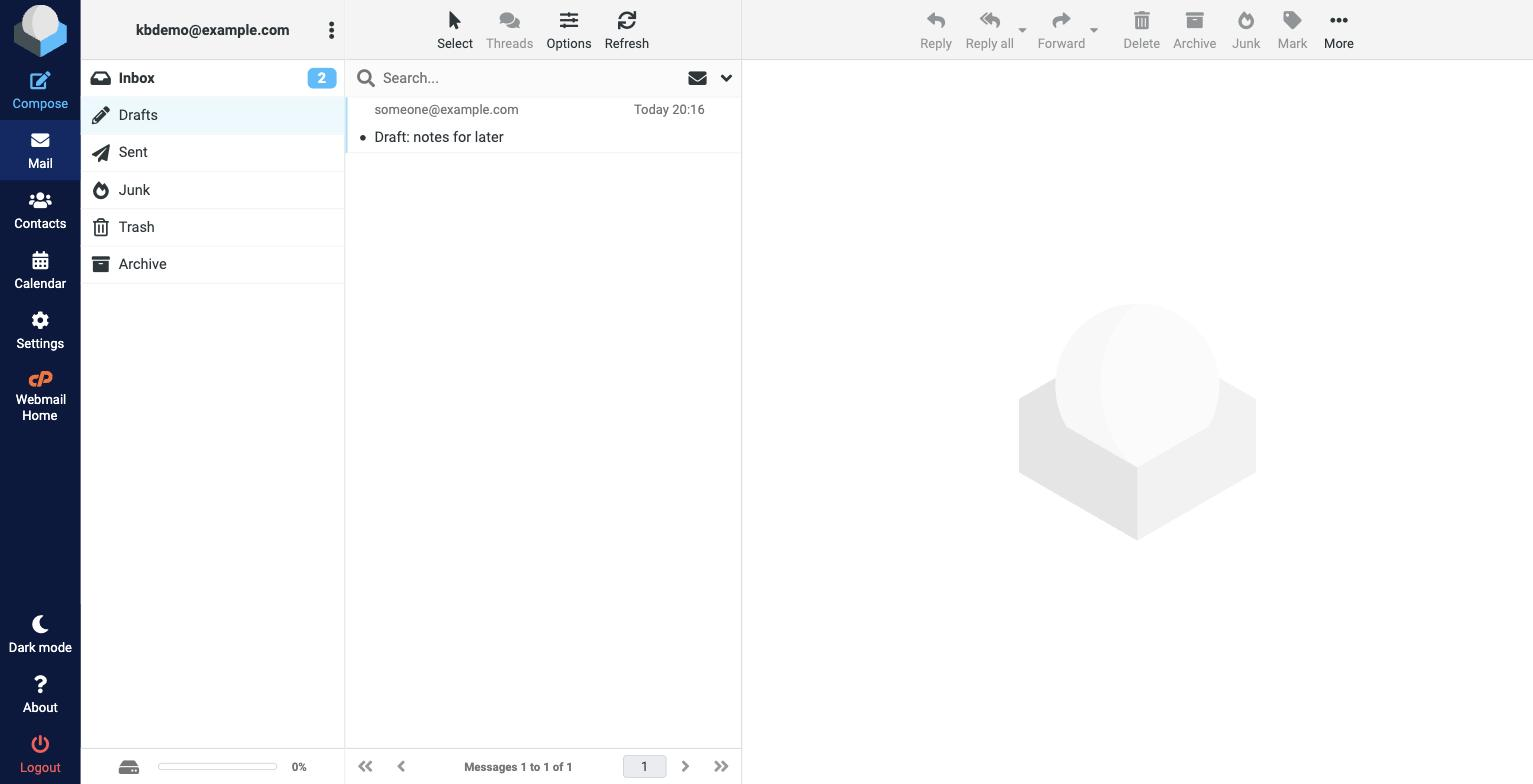Click the Delete toolbar button
Viewport: 1533px width, 784px height.
pos(1141,30)
